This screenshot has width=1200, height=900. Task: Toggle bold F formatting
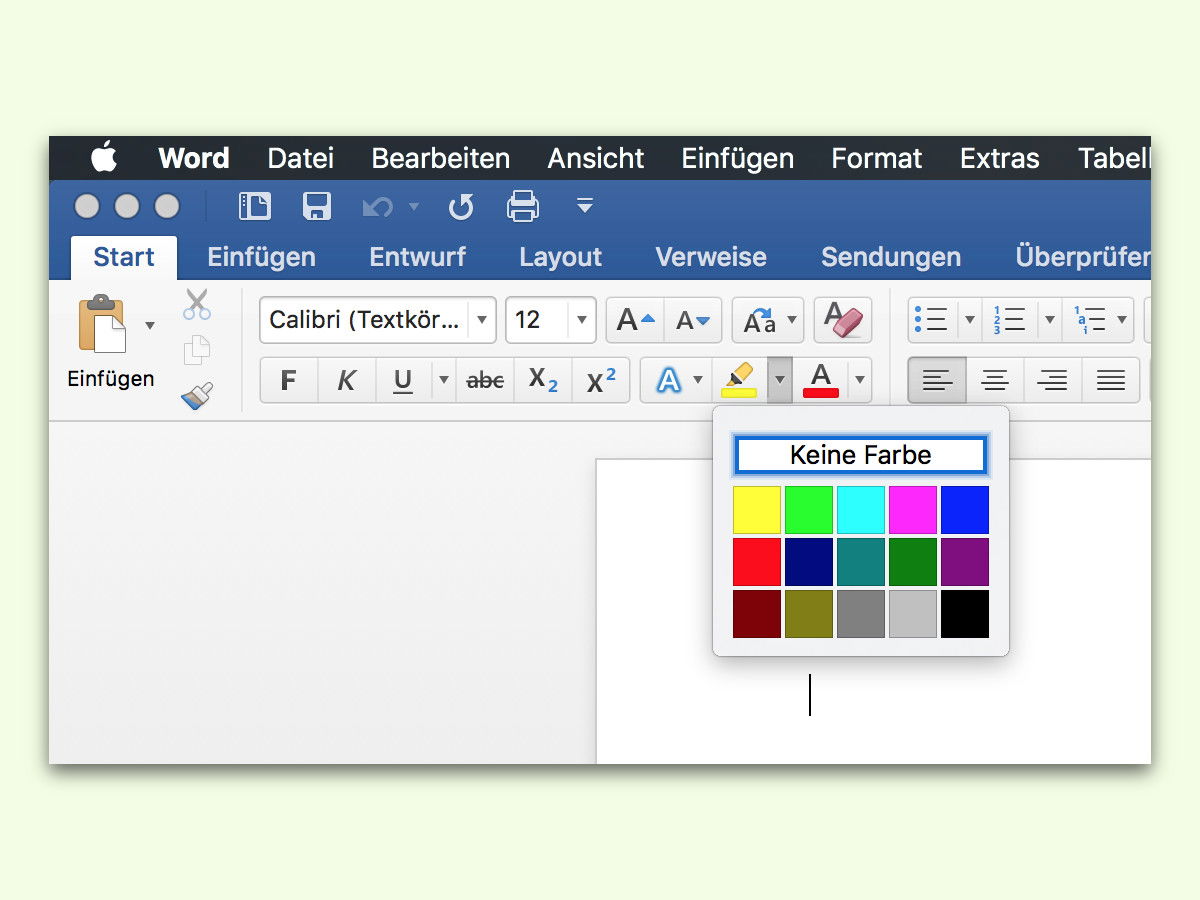[x=289, y=380]
